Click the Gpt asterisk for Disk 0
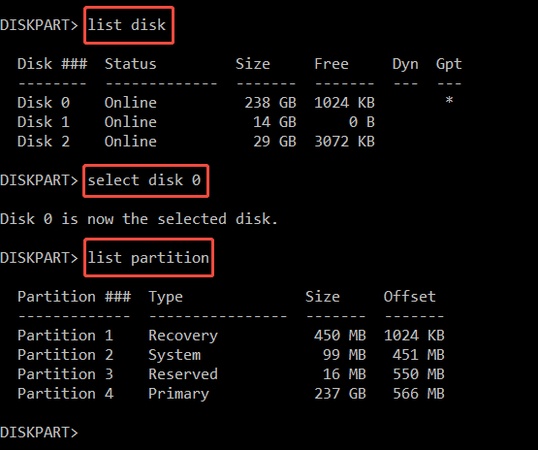 click(x=449, y=100)
